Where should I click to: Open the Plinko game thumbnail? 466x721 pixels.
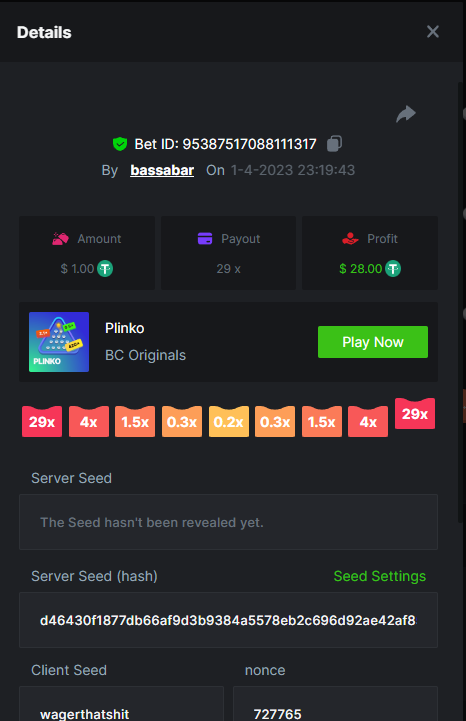click(x=59, y=342)
